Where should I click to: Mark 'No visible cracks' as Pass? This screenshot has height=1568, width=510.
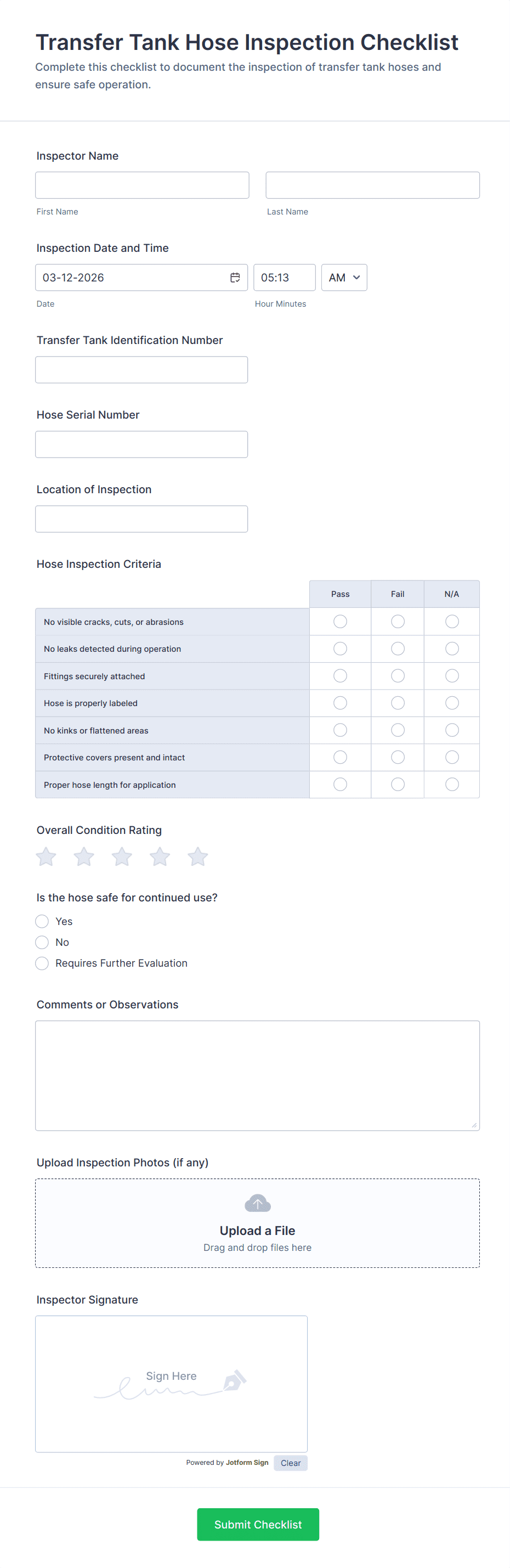[340, 622]
